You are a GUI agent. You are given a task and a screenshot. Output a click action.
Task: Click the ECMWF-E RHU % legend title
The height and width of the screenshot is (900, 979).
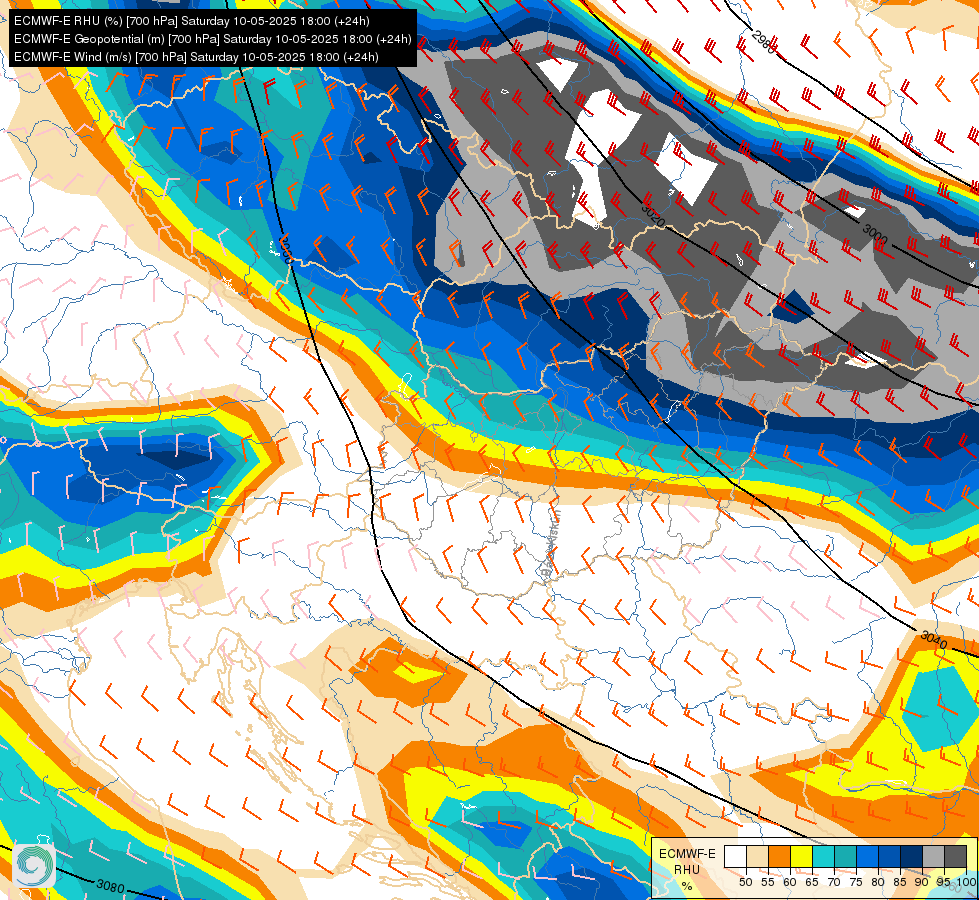click(x=687, y=869)
